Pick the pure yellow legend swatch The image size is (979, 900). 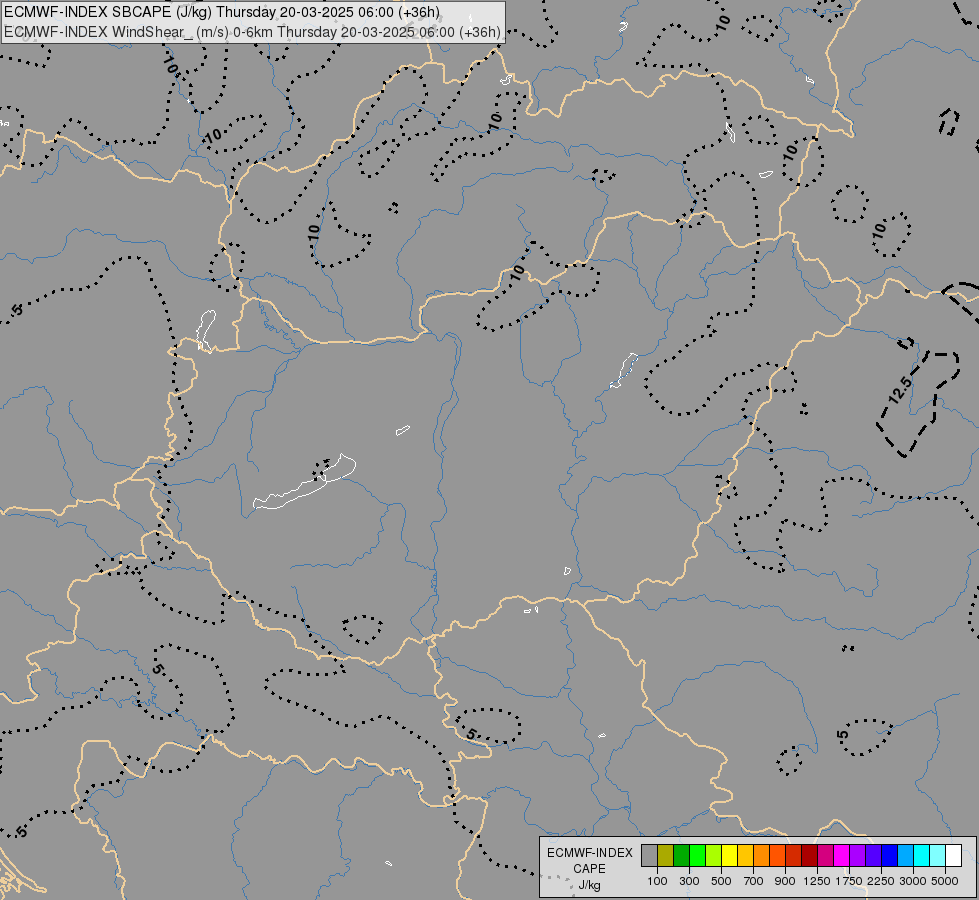pos(729,856)
